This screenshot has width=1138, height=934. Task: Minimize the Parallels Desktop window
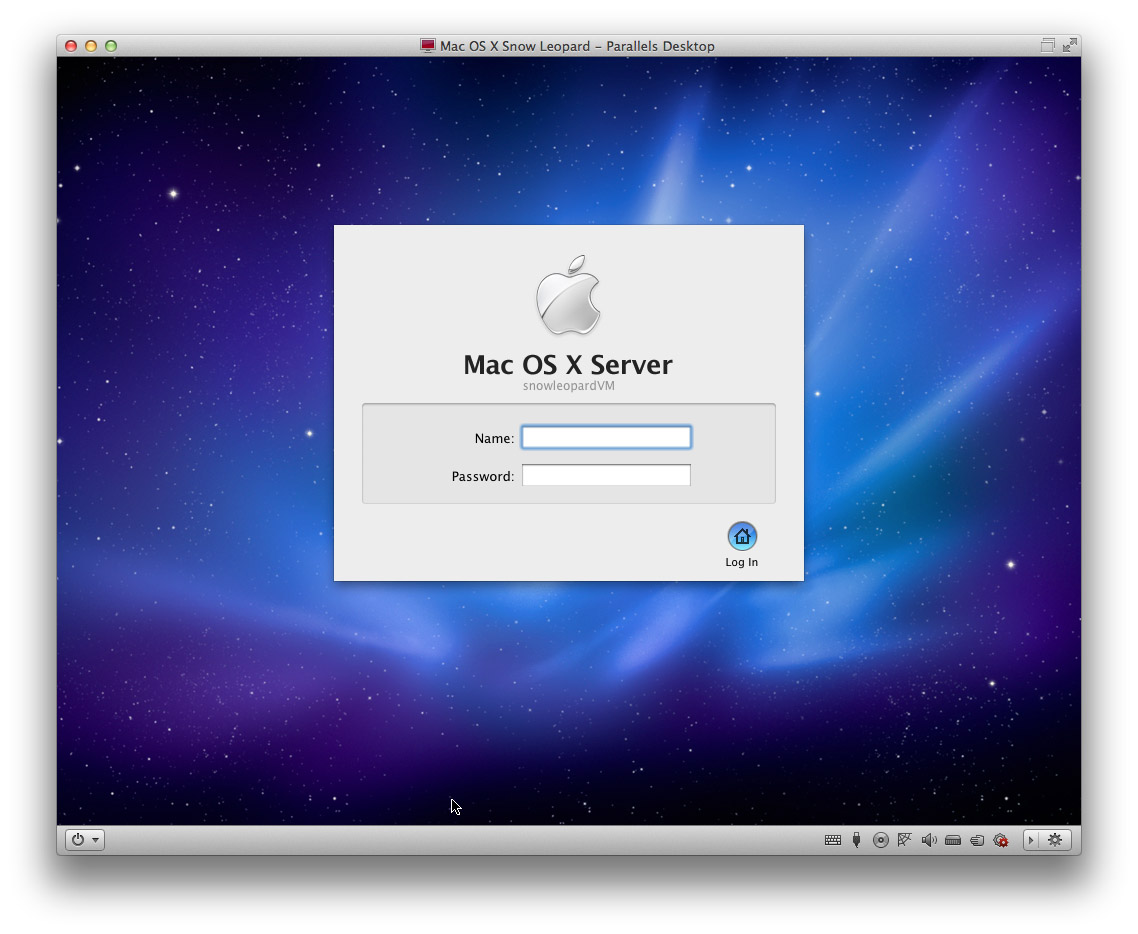click(x=91, y=46)
